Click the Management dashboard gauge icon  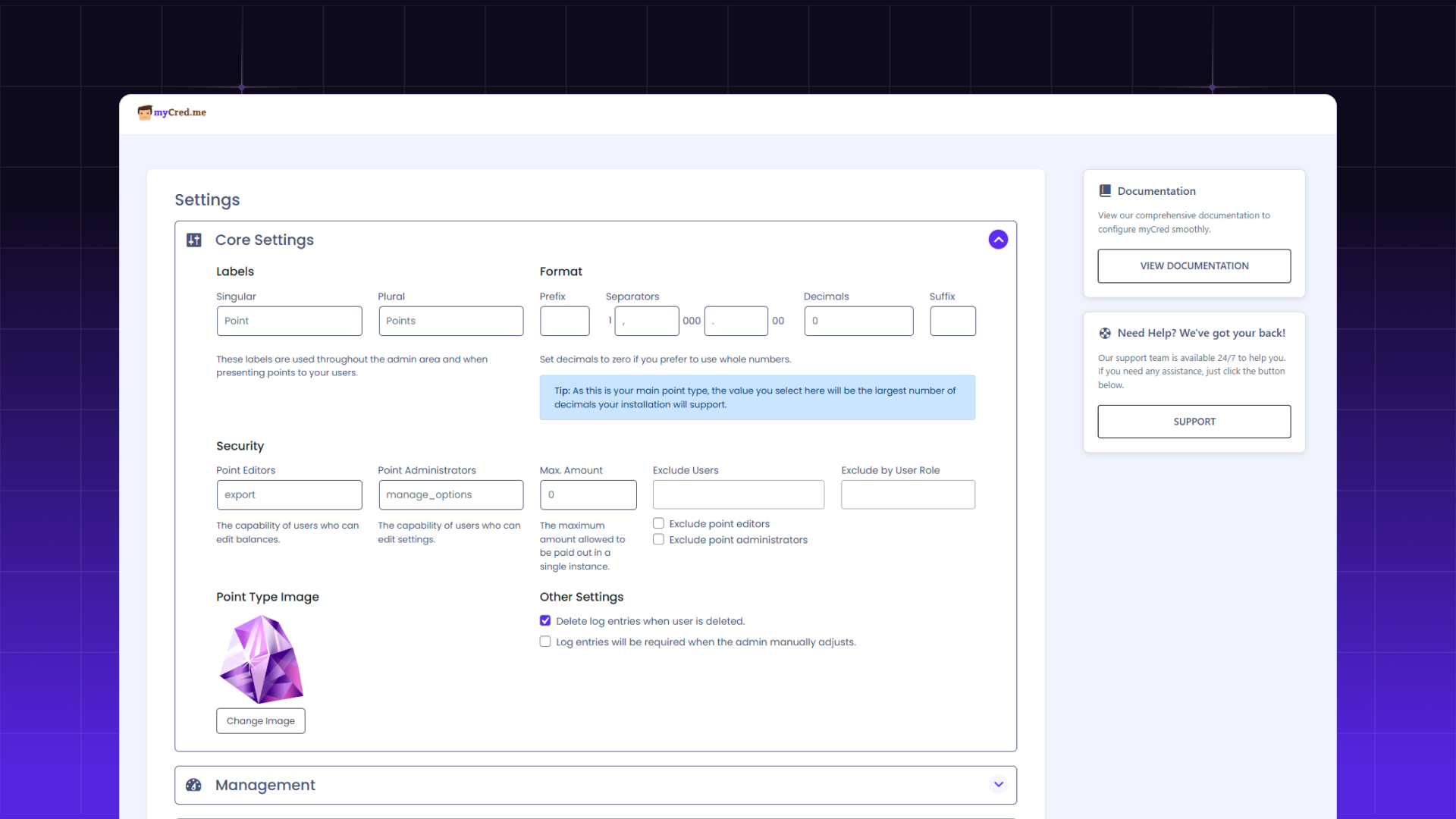194,785
